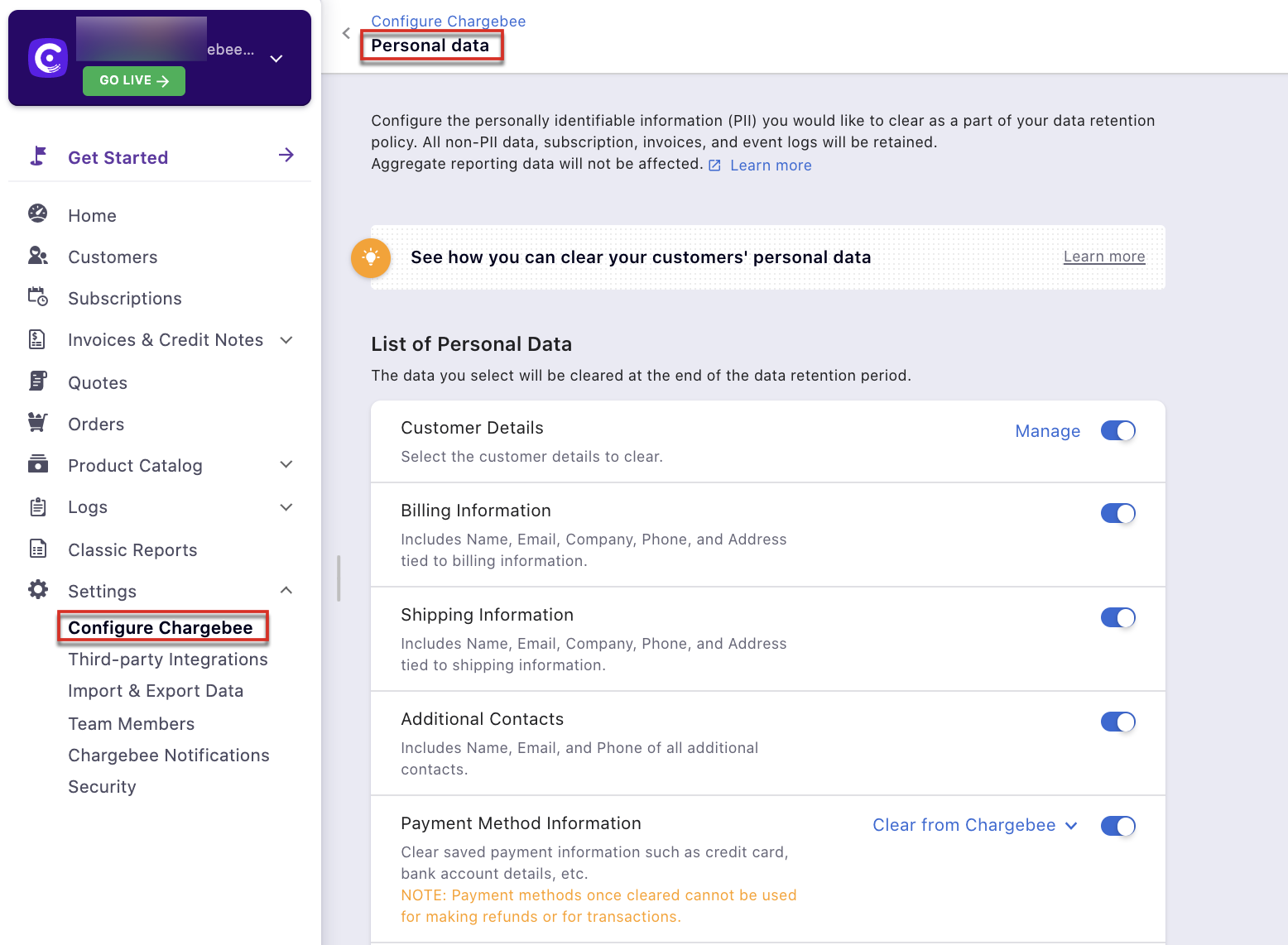Click the GO LIVE button

[133, 80]
